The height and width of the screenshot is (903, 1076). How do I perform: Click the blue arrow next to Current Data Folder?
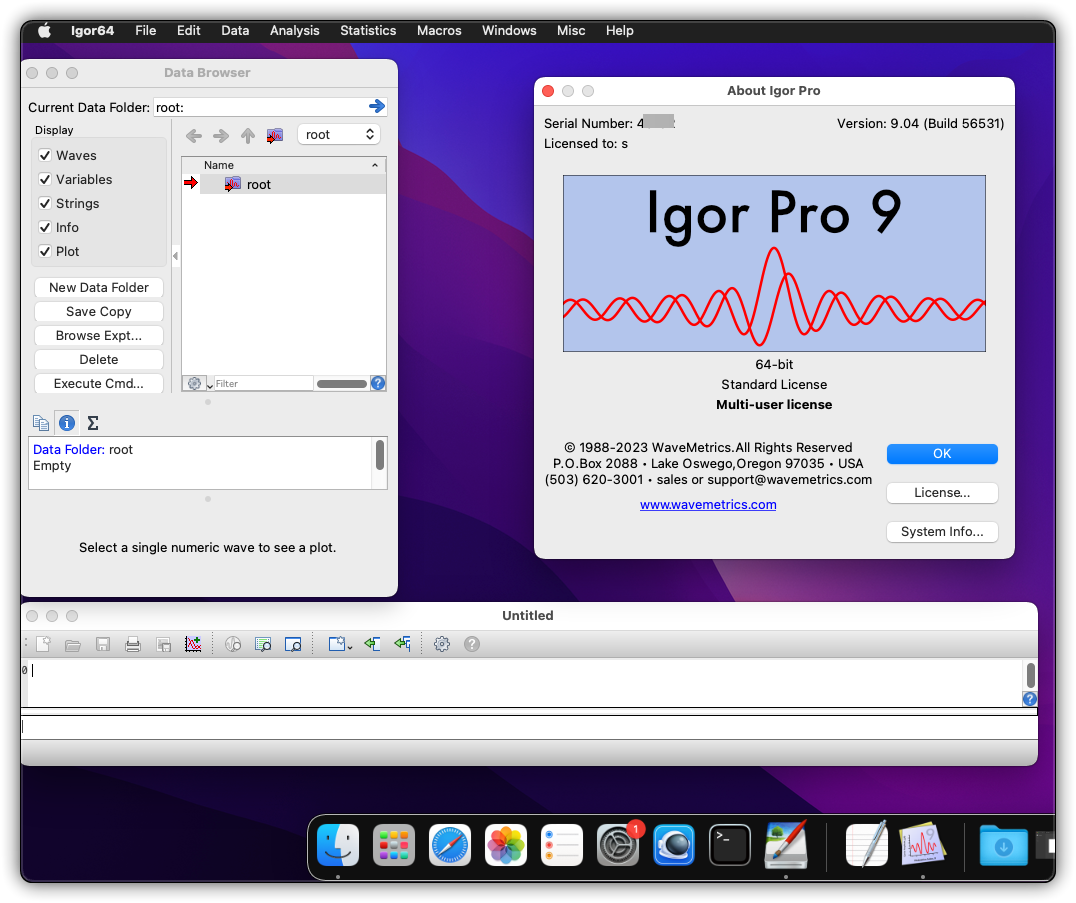point(377,106)
